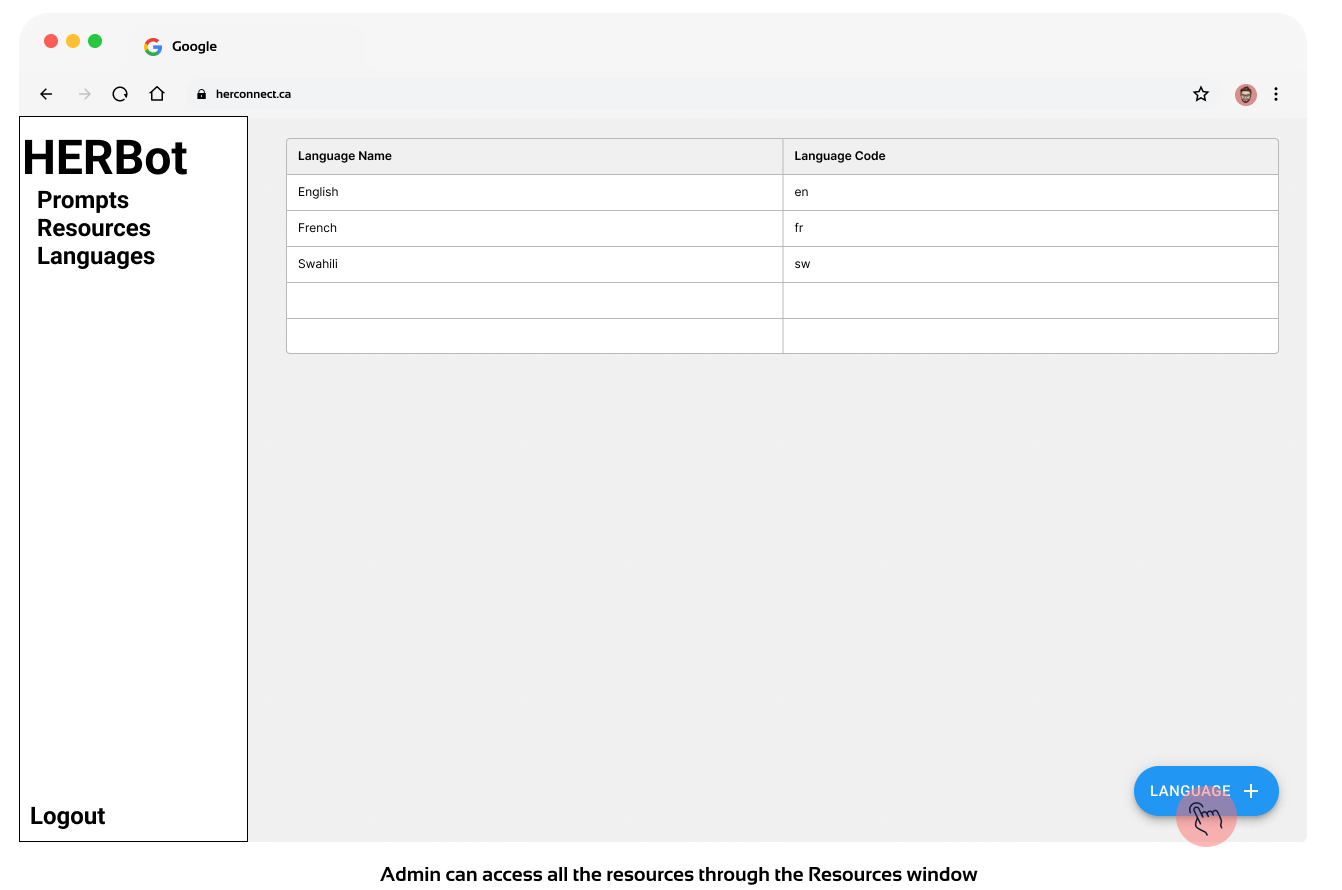Reload the page with the refresh icon
Viewport: 1342px width, 890px height.
(x=120, y=94)
